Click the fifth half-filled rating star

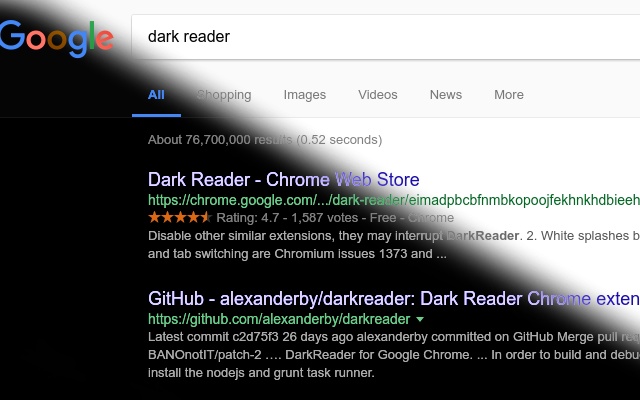point(205,217)
